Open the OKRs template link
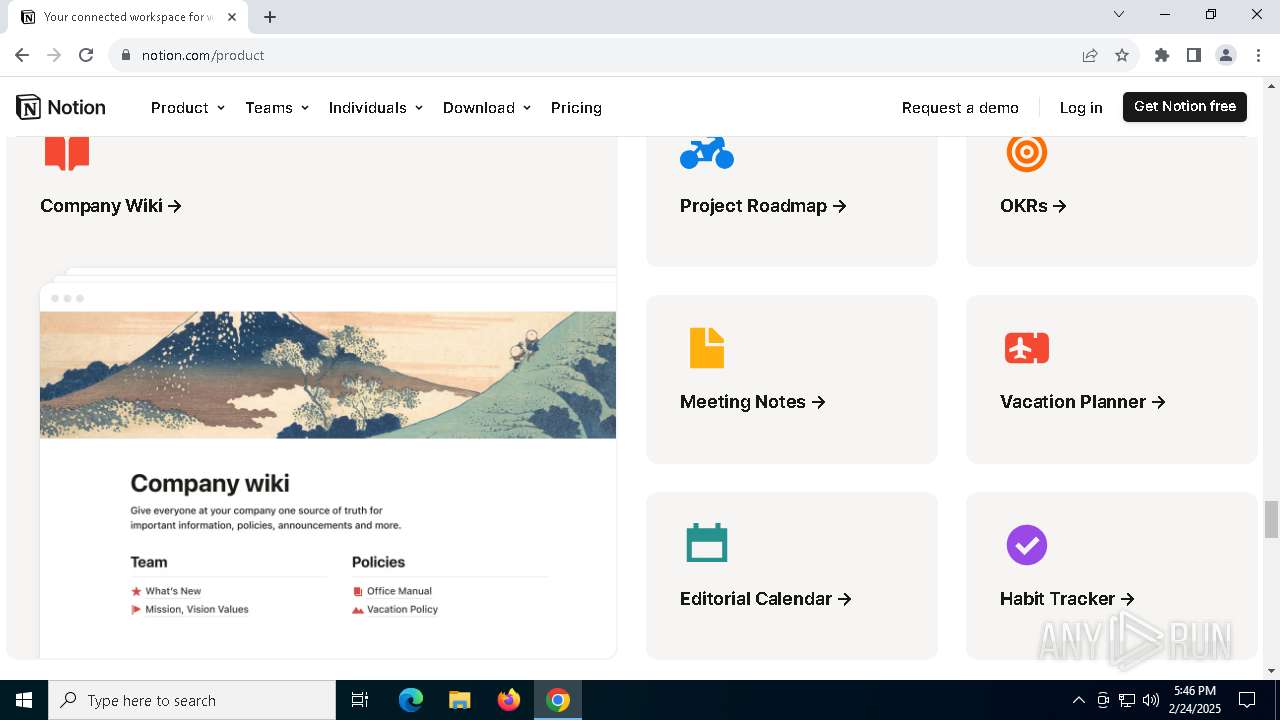1280x720 pixels. (1033, 206)
